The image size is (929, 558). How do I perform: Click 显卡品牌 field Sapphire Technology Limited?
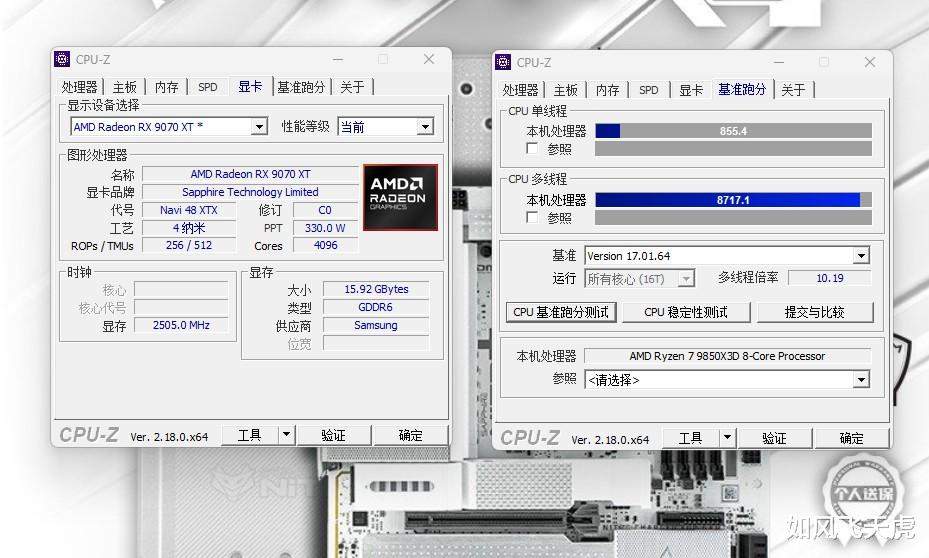pyautogui.click(x=250, y=192)
